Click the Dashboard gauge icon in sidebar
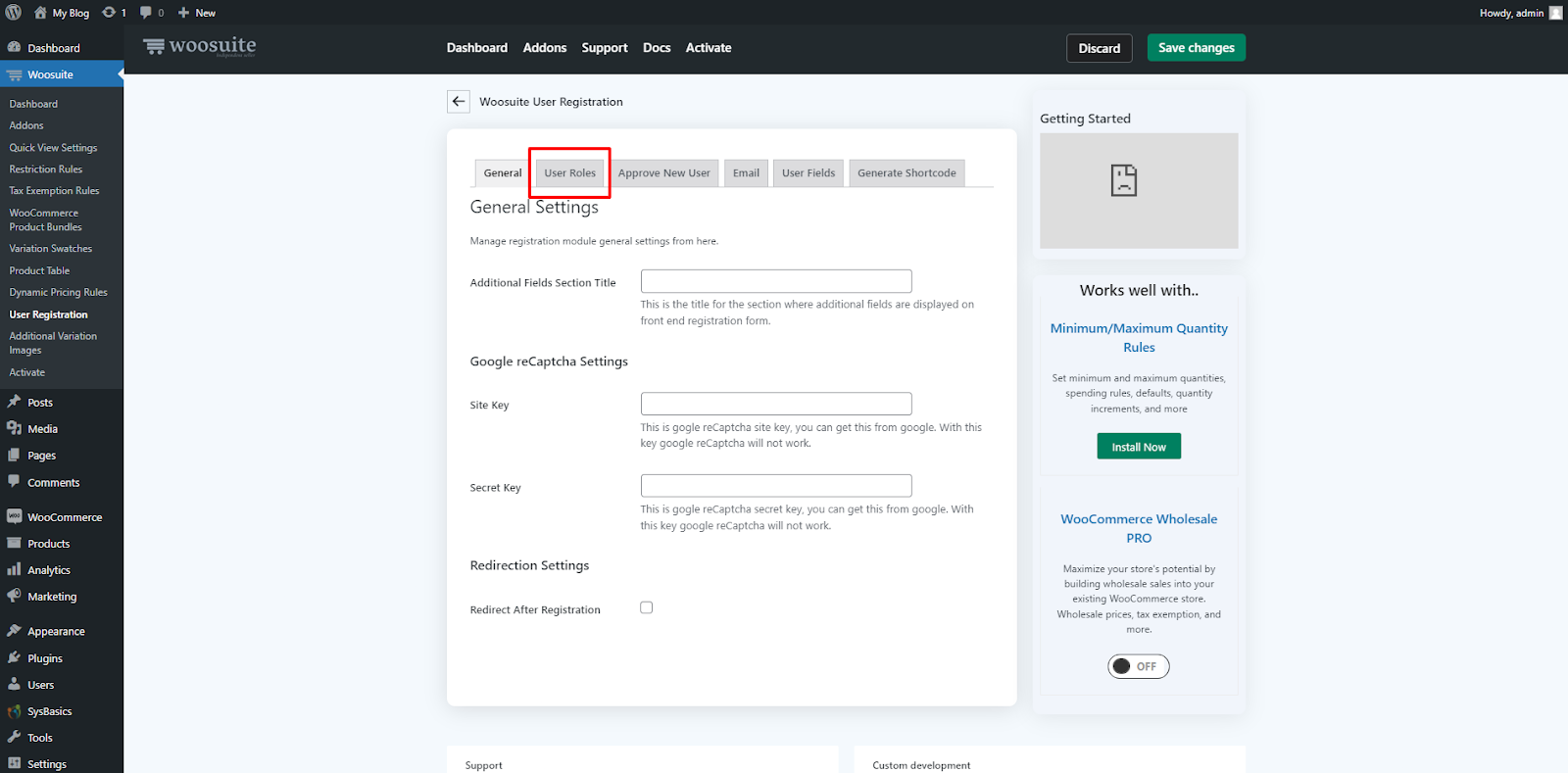The image size is (1568, 773). click(x=14, y=47)
